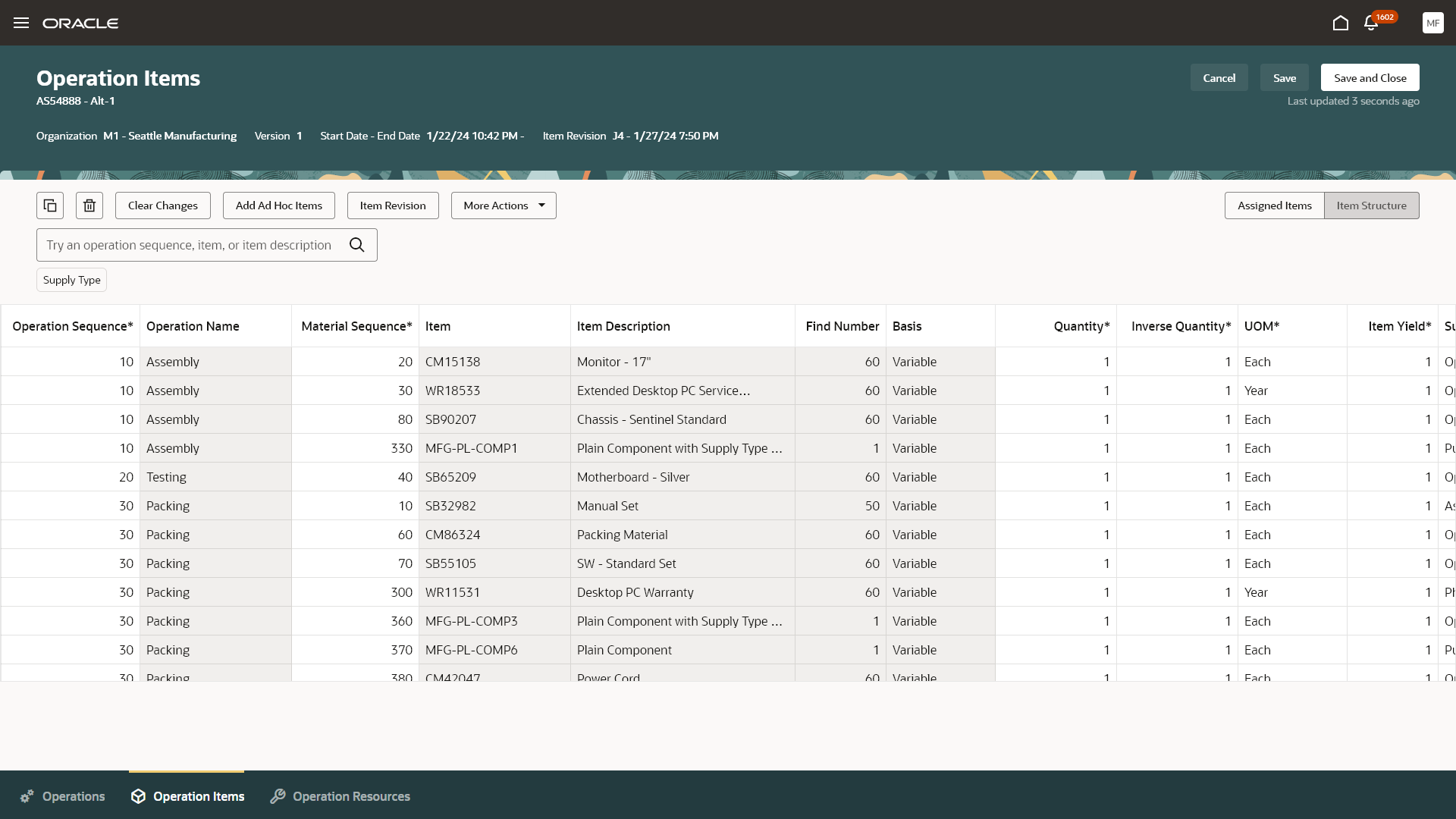Expand the More Actions dropdown
The image size is (1456, 819).
point(504,206)
